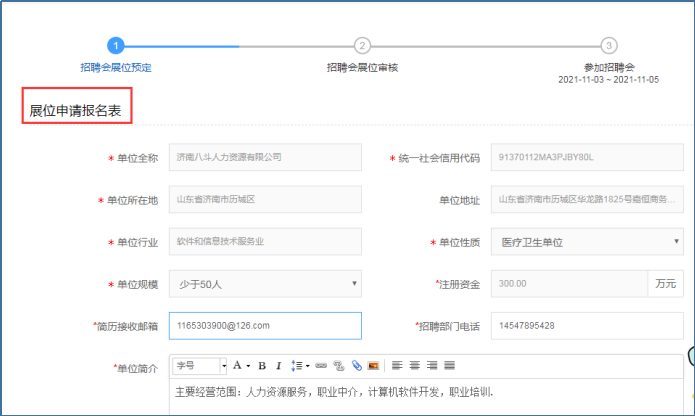
Task: Select step 3 参加招聘会
Action: [x=608, y=46]
